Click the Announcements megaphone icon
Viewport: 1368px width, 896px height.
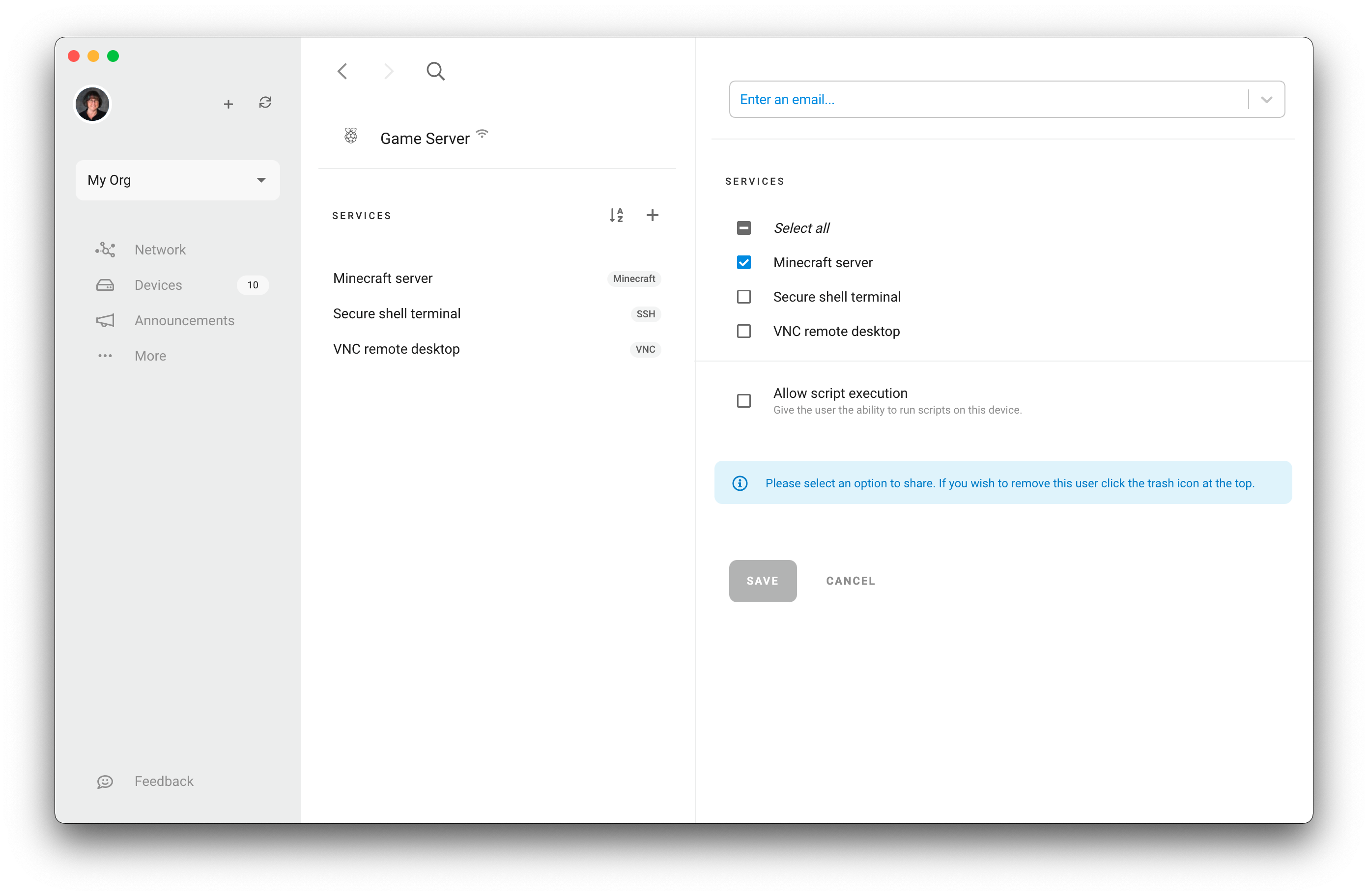[x=105, y=320]
